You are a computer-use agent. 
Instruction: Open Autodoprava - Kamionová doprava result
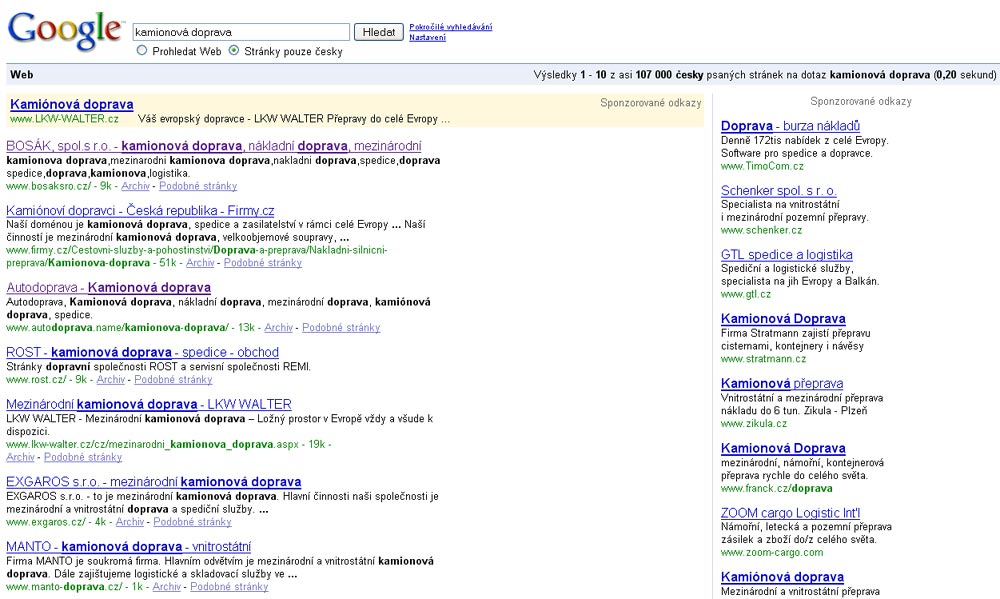108,288
